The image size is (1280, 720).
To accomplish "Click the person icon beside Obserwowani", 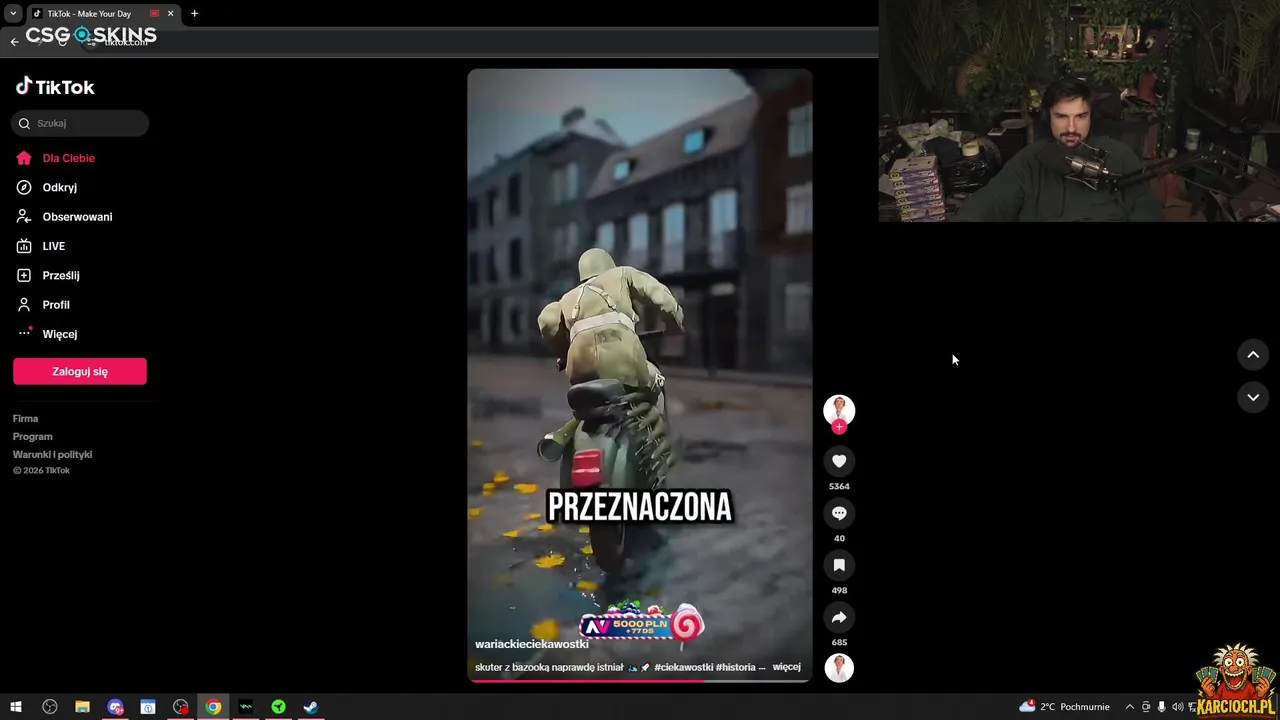I will 24,217.
